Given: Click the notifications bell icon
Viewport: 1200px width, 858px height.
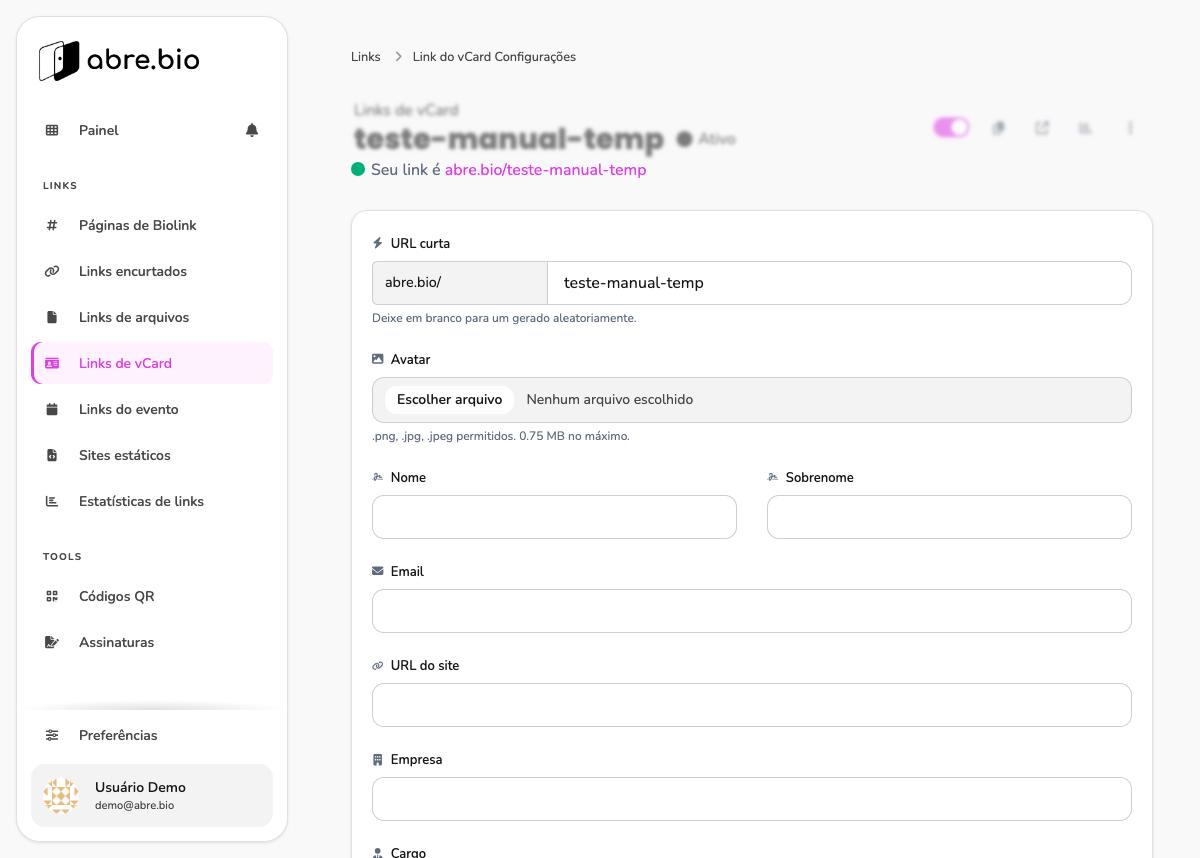Looking at the screenshot, I should (252, 130).
